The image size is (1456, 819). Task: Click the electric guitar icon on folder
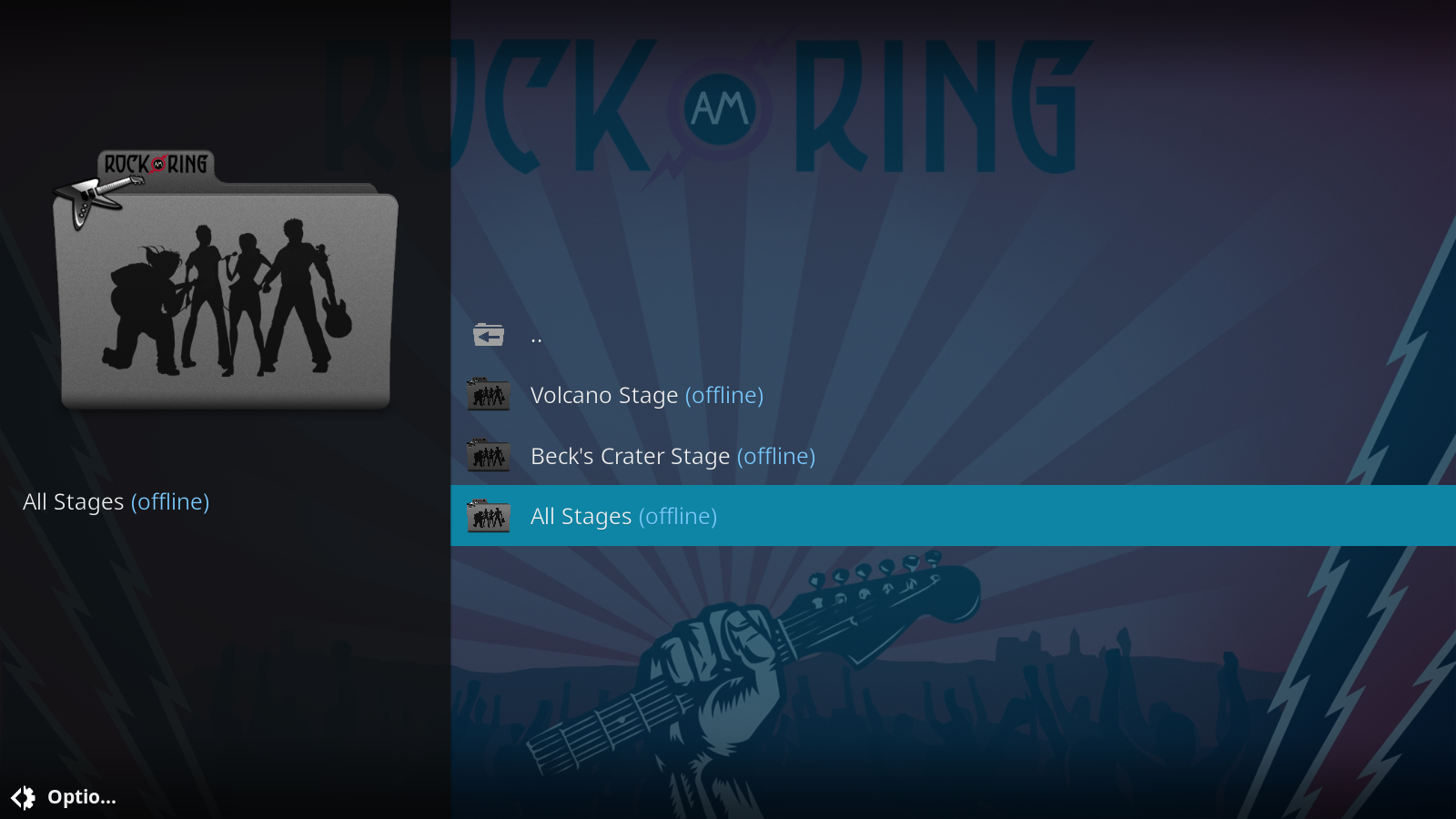coord(96,198)
